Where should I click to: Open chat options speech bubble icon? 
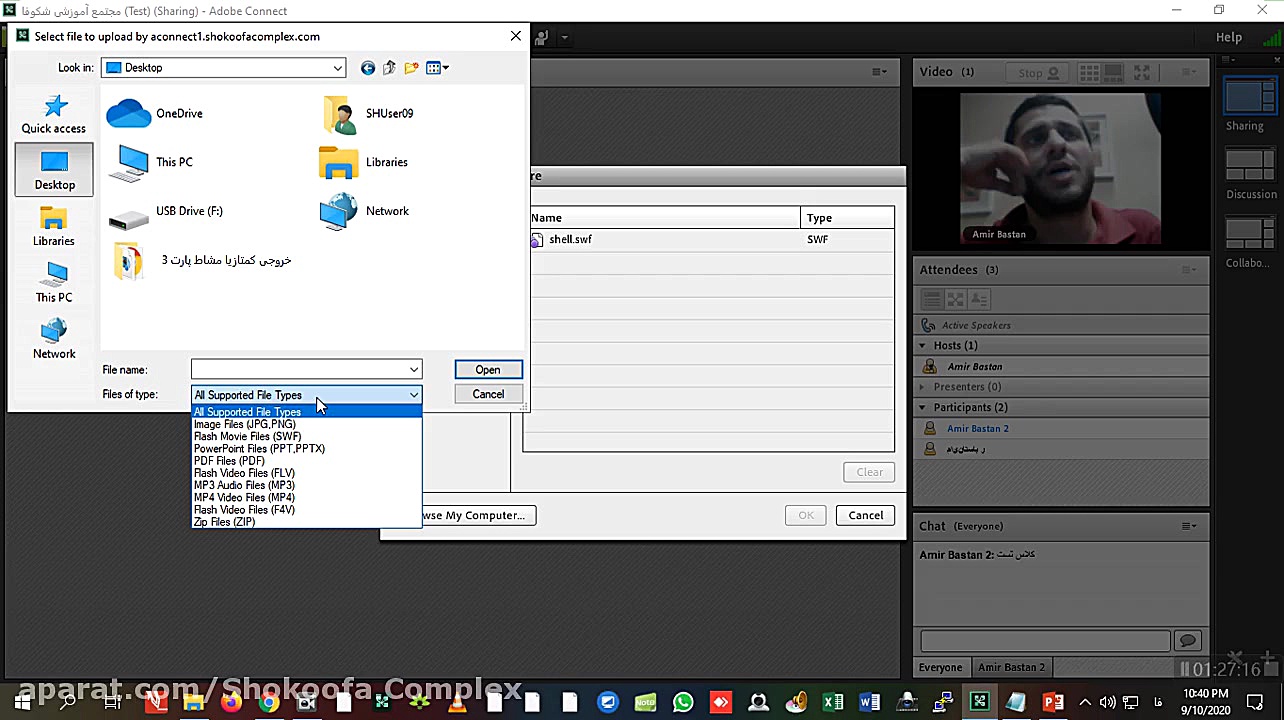click(x=1187, y=640)
